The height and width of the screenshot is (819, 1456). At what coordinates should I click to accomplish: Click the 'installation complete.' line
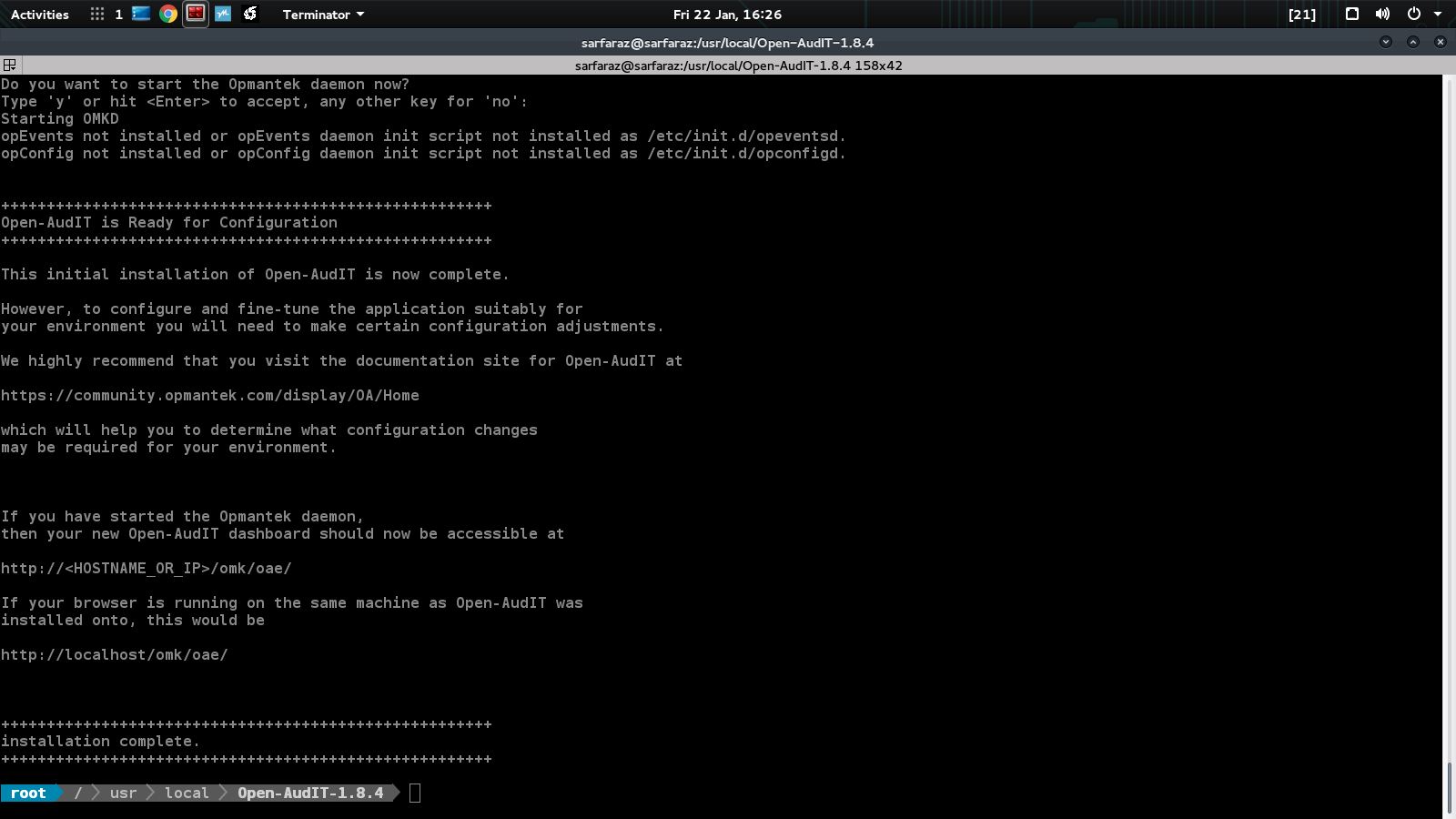point(100,742)
